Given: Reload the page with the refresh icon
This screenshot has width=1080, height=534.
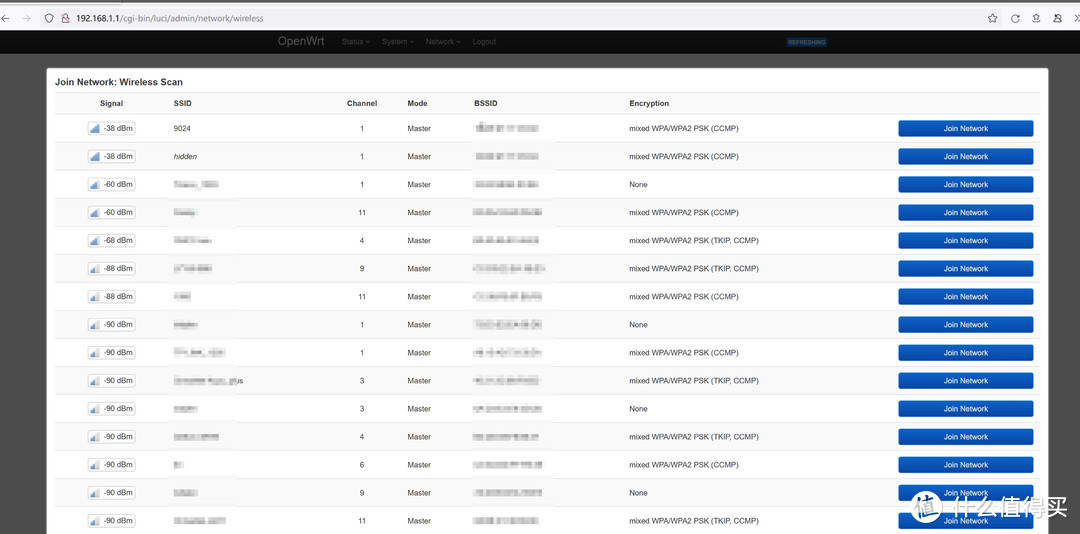Looking at the screenshot, I should [x=1015, y=18].
